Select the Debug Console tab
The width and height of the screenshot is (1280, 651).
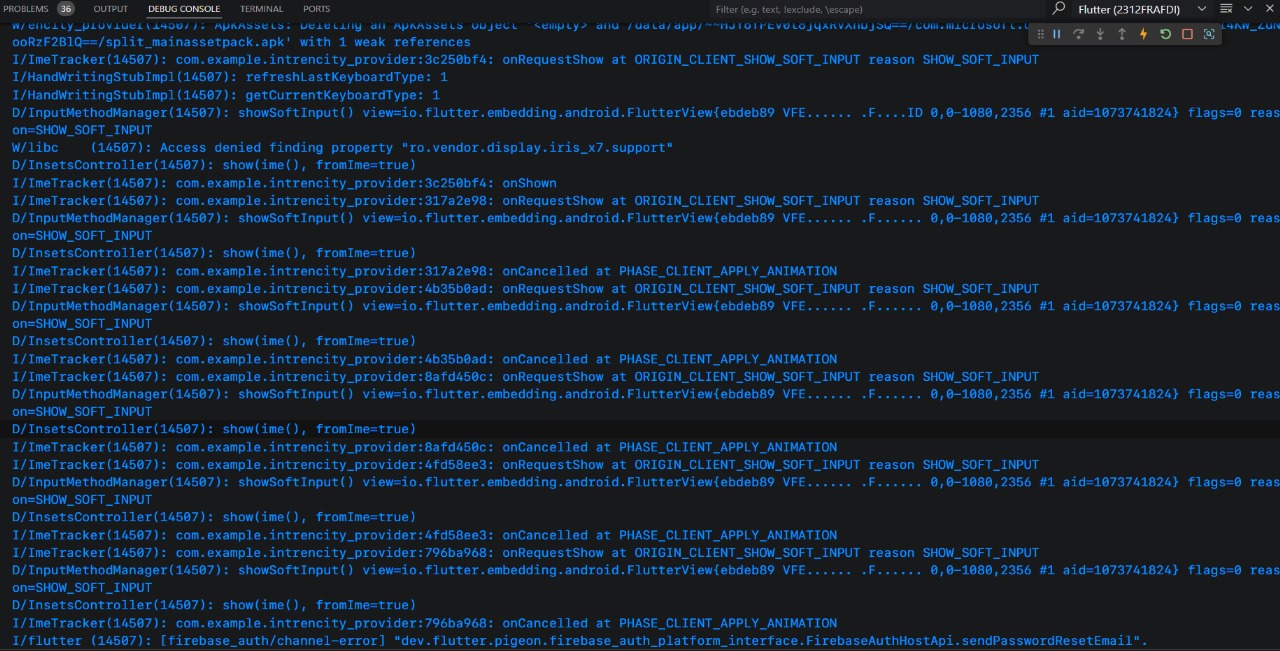pos(184,9)
